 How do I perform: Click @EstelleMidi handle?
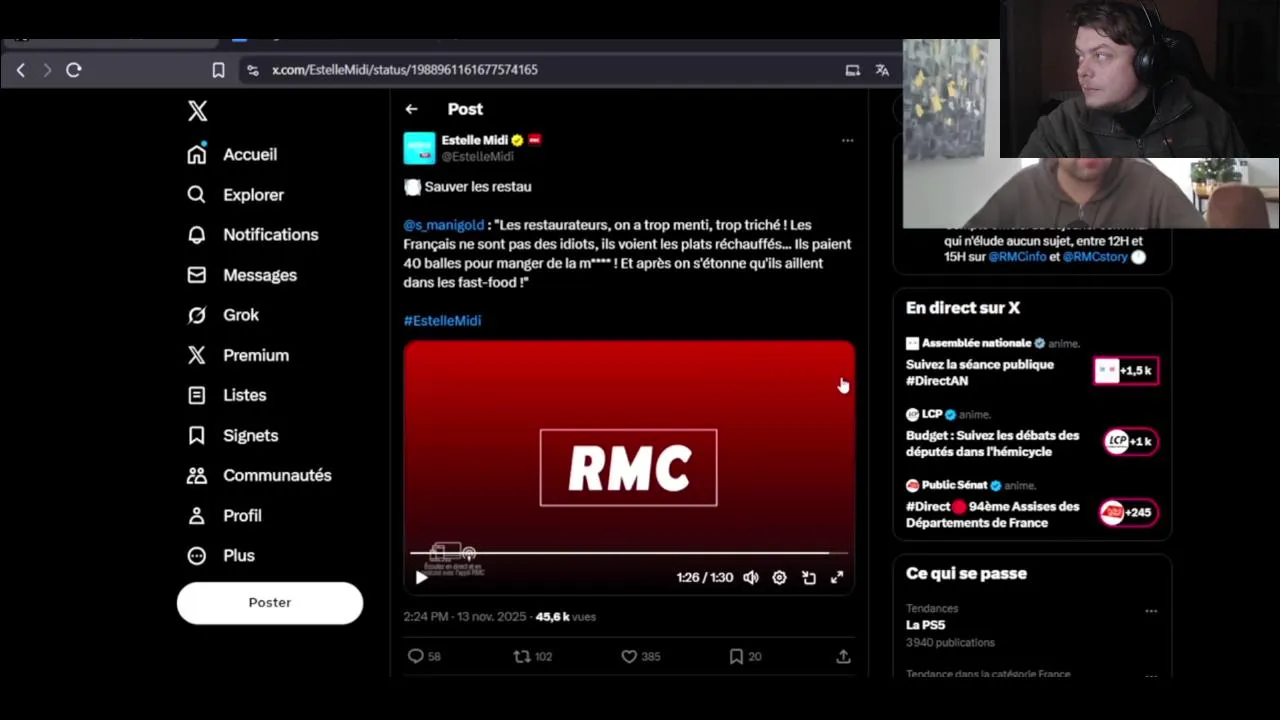coord(478,157)
